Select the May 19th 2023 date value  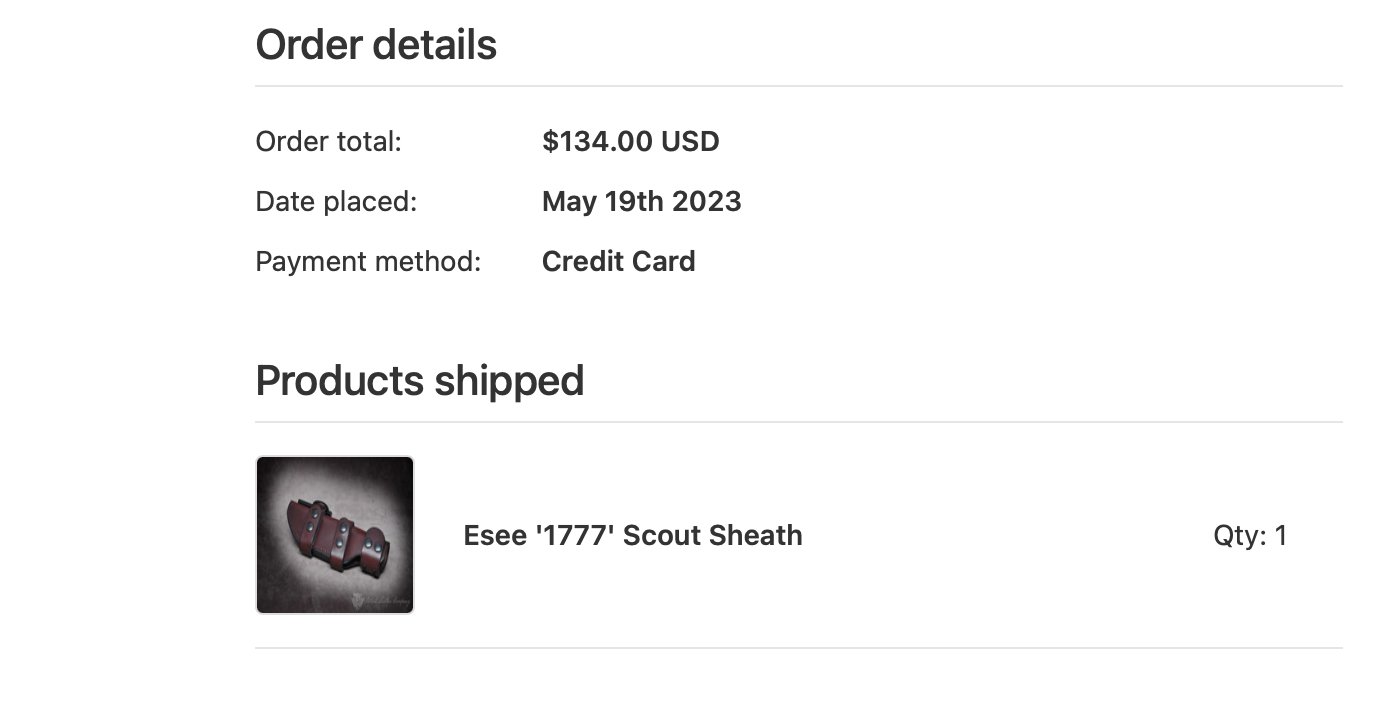pyautogui.click(x=642, y=202)
